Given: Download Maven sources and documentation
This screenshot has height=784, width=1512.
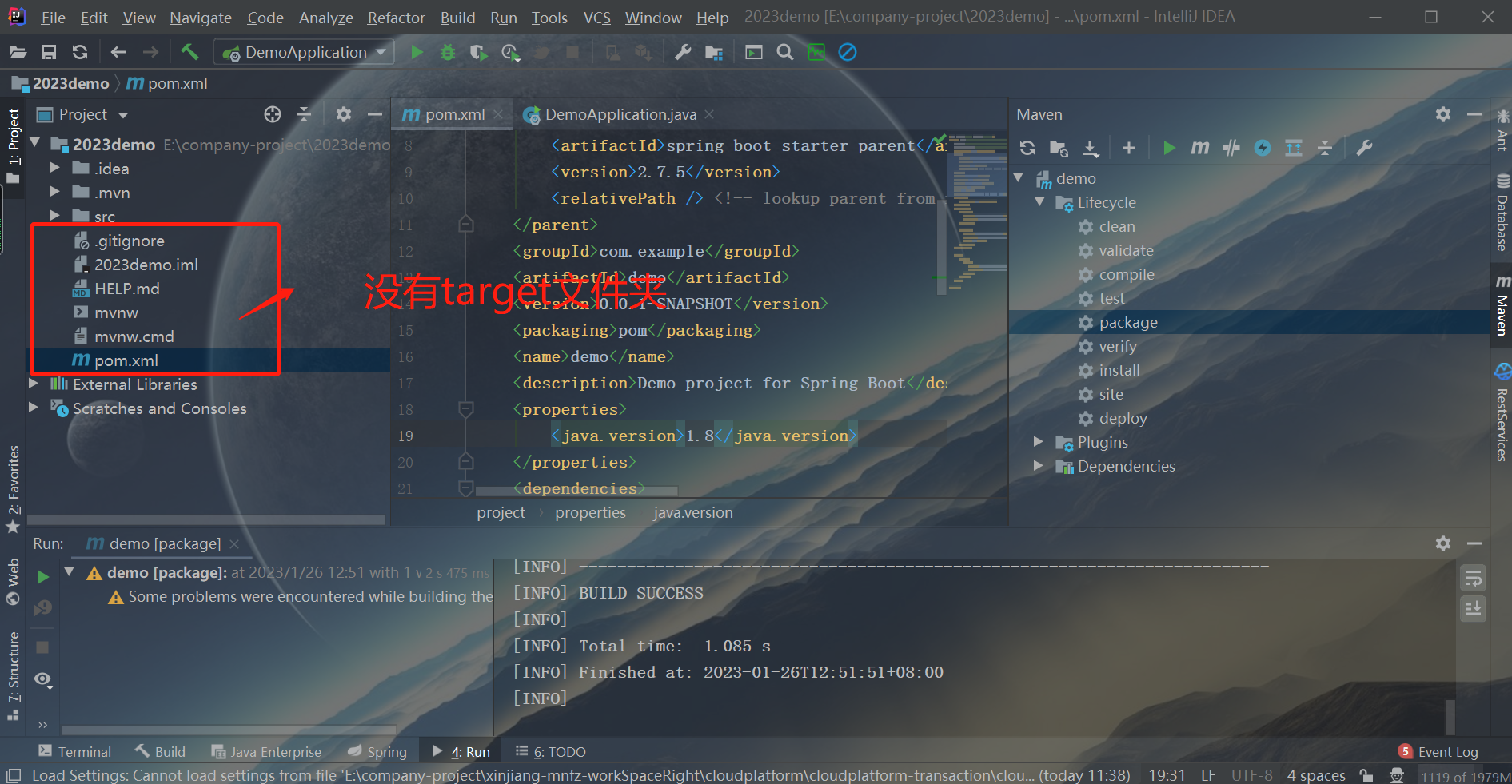Looking at the screenshot, I should 1091,148.
